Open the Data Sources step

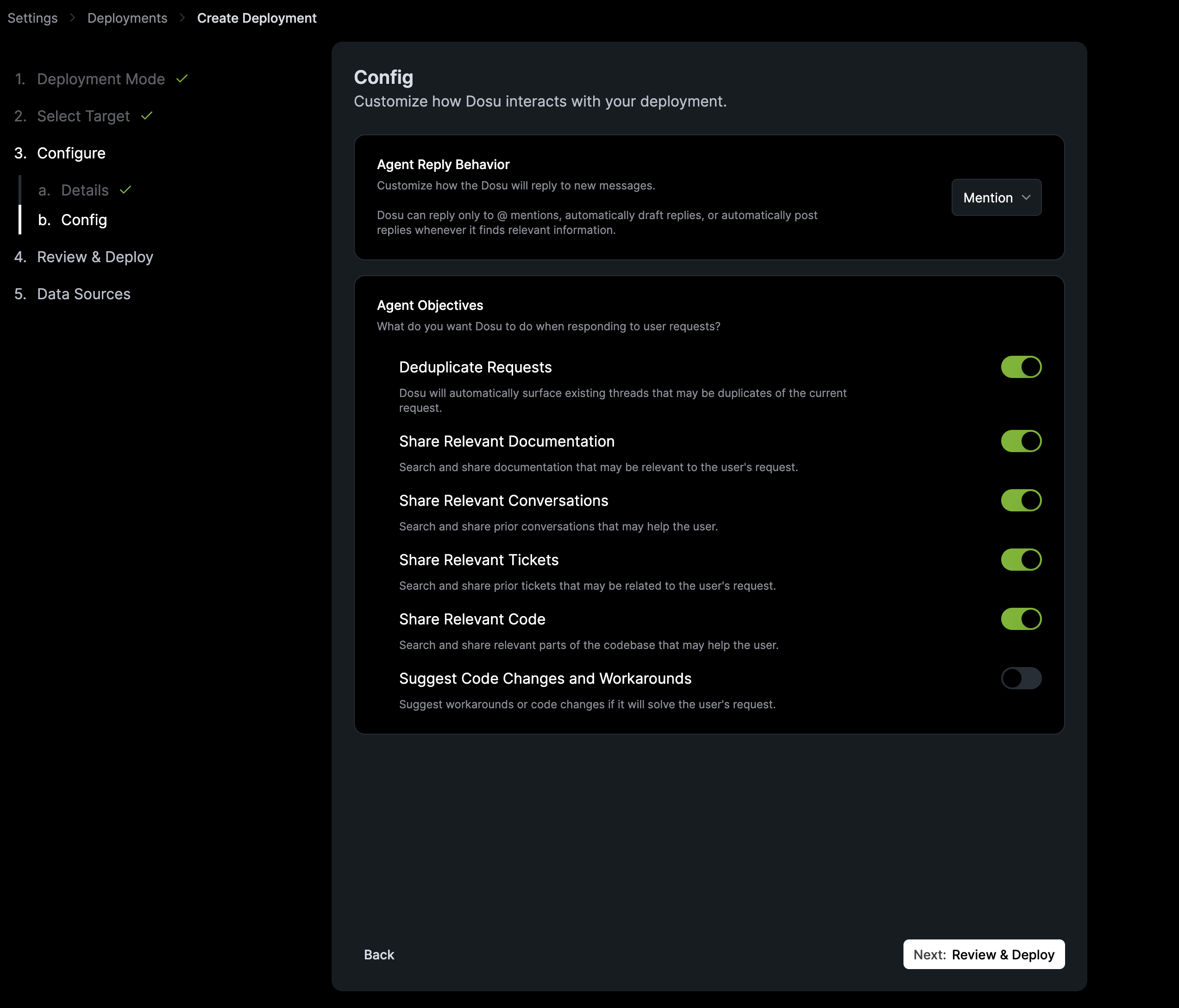point(83,294)
